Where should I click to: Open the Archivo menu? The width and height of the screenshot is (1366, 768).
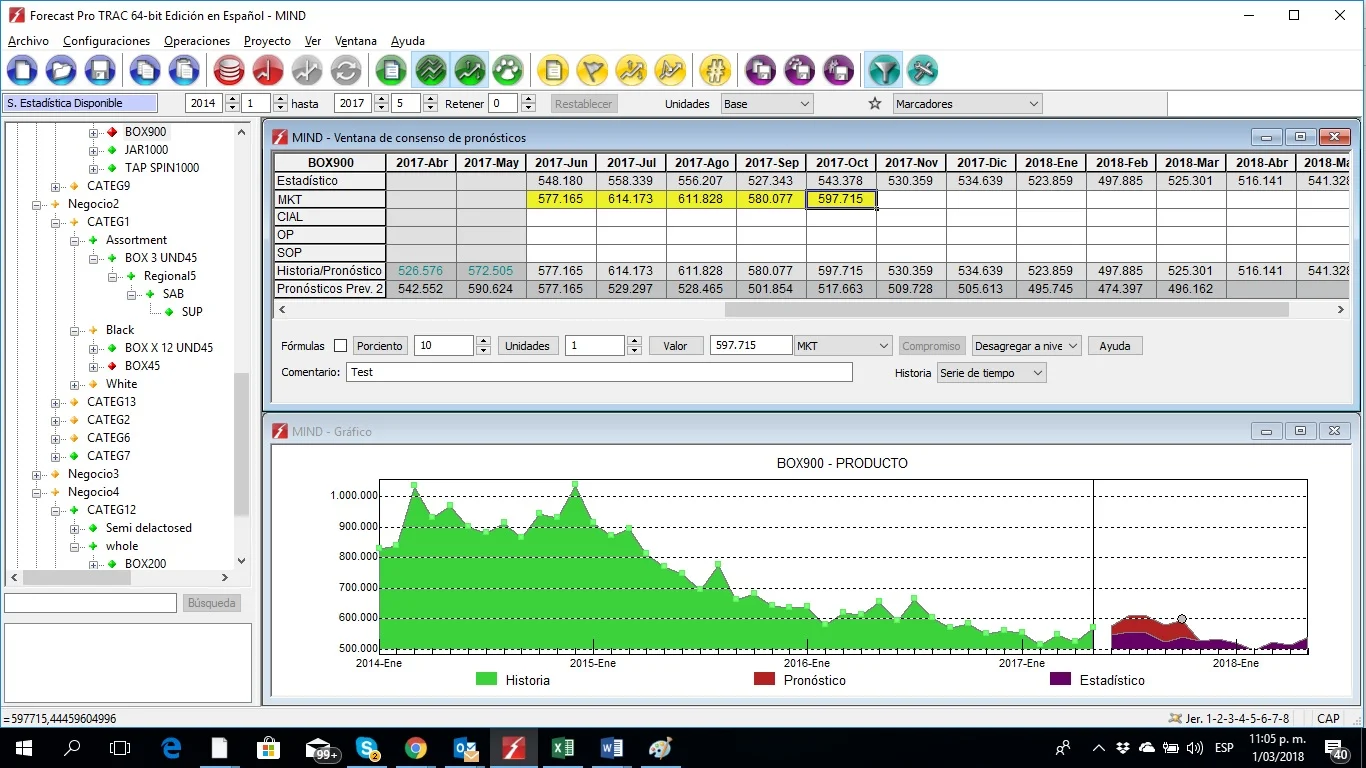tap(28, 41)
